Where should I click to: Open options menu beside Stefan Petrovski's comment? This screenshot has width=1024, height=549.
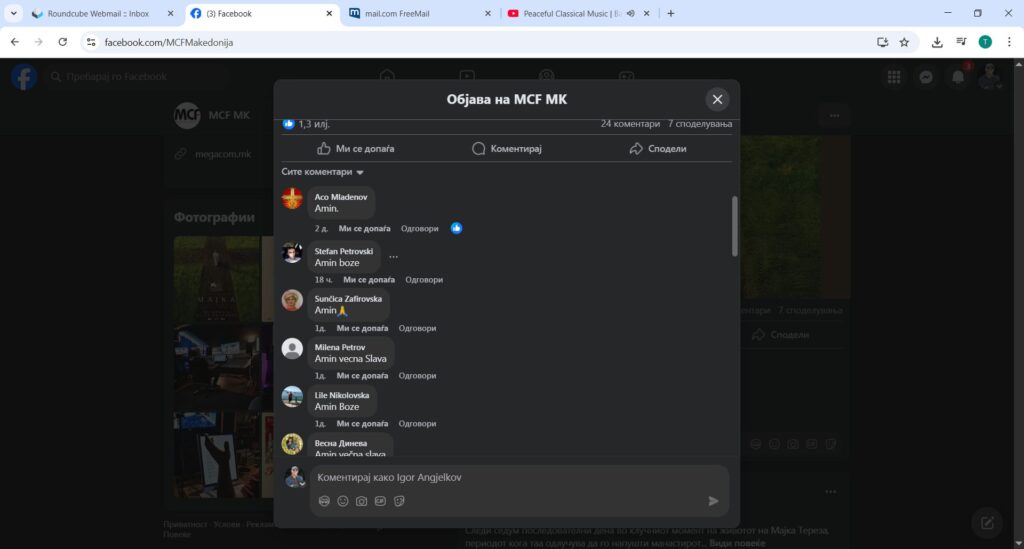coord(393,257)
